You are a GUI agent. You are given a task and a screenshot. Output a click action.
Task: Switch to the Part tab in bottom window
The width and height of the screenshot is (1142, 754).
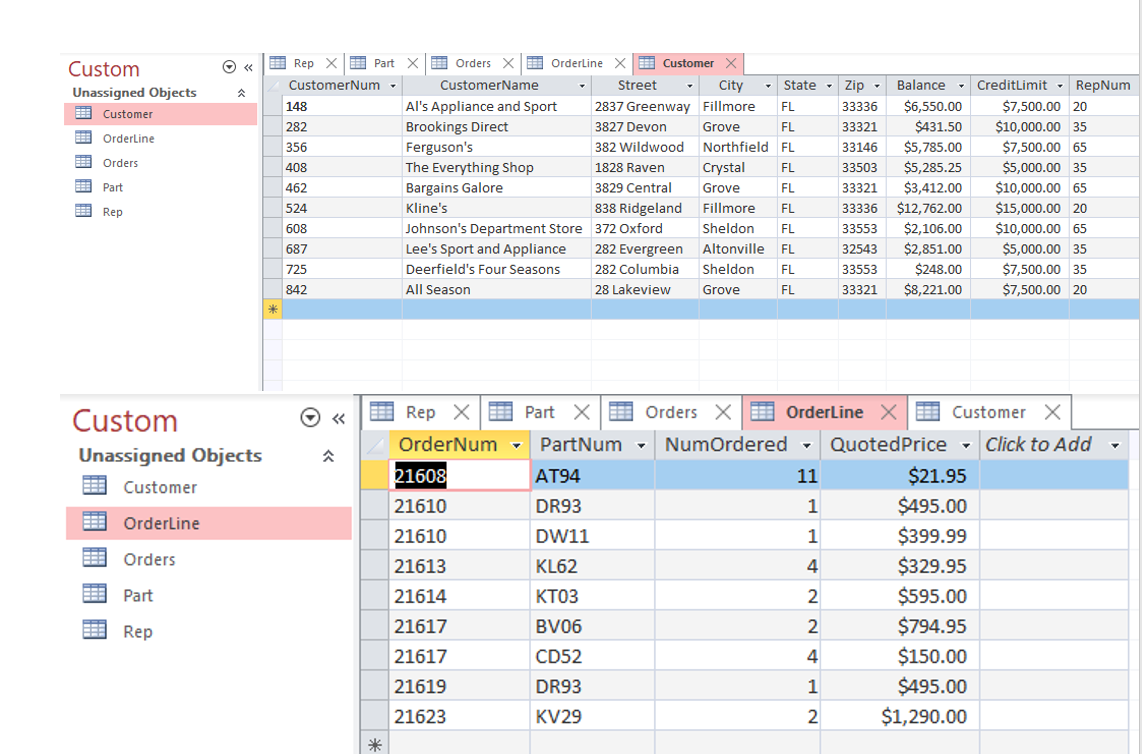[x=540, y=411]
